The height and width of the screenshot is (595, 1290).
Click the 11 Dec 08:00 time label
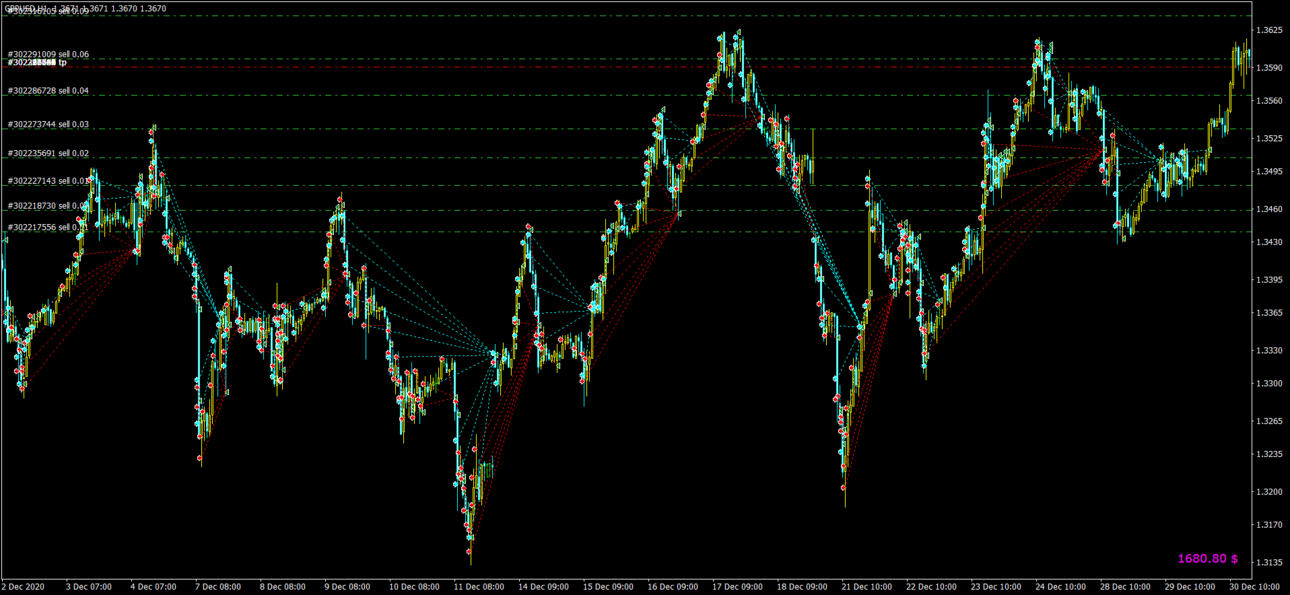(x=479, y=587)
